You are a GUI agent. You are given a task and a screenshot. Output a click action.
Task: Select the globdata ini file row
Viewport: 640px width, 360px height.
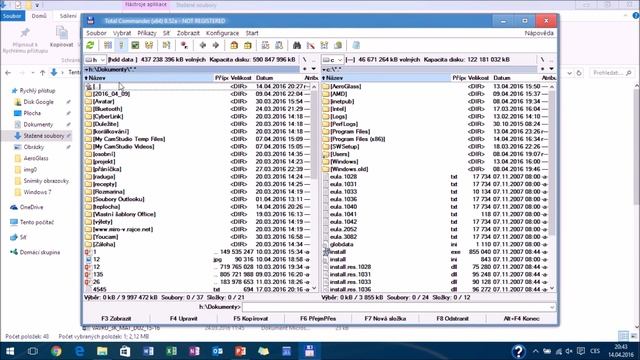click(435, 244)
